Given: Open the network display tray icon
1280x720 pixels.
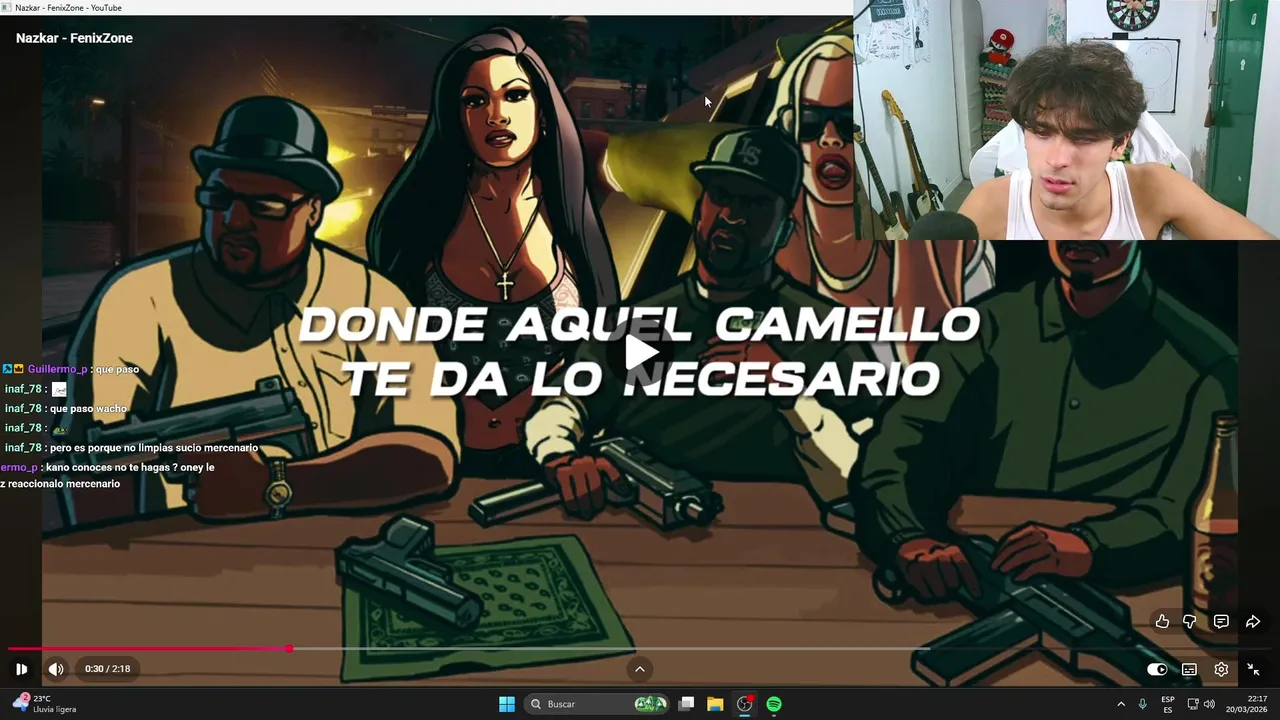Looking at the screenshot, I should coord(1192,704).
